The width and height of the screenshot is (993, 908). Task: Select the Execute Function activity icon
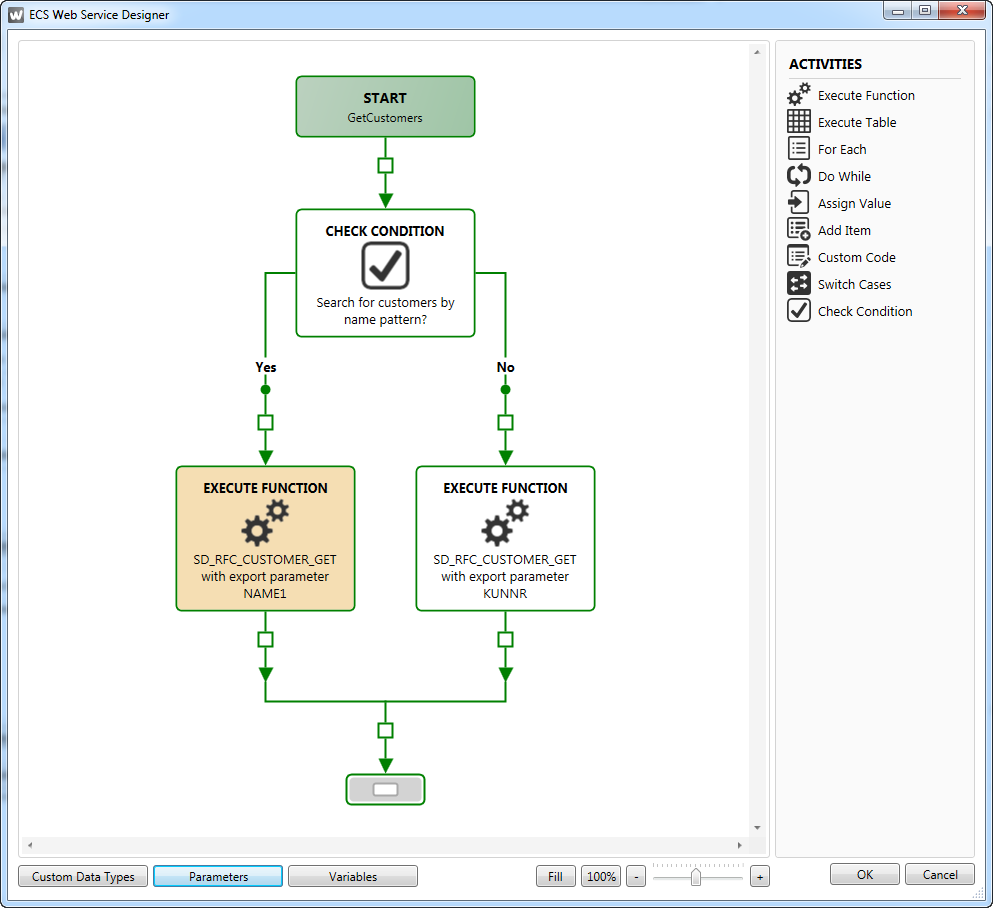coord(799,95)
